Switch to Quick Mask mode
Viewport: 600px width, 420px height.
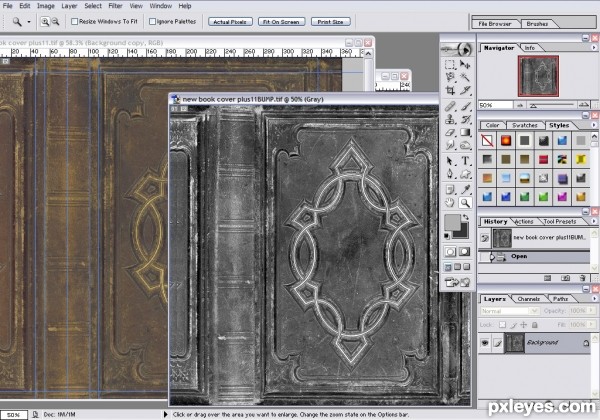[465, 251]
